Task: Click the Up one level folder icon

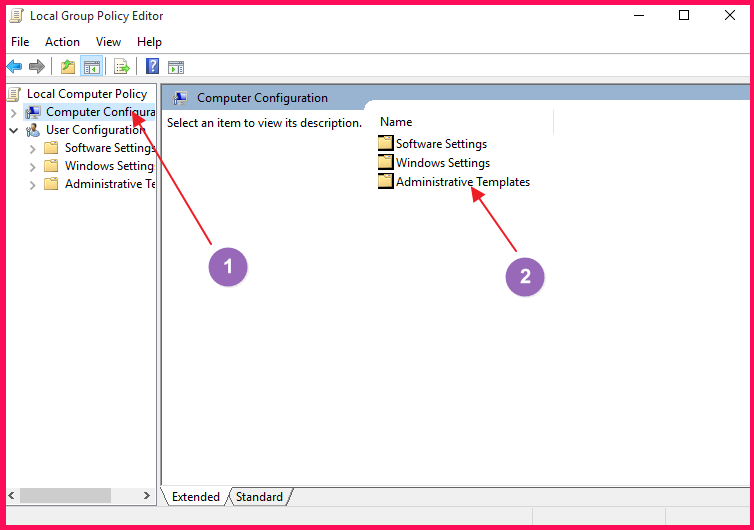Action: click(x=67, y=67)
